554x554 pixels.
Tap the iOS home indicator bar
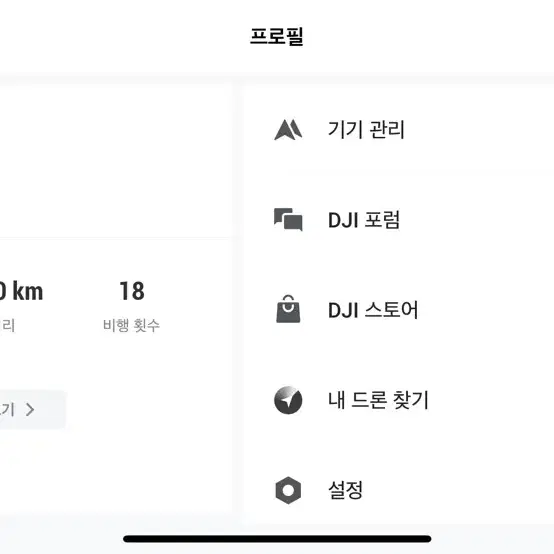pos(277,539)
